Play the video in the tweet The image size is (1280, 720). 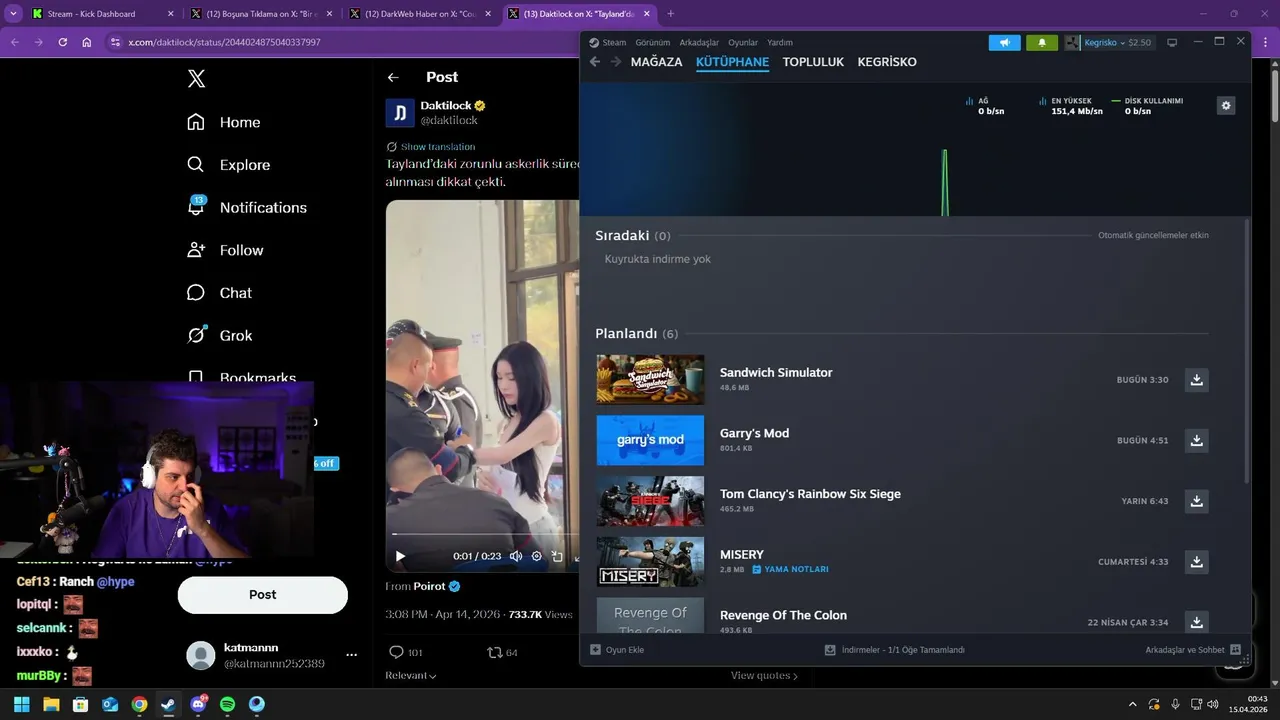[400, 556]
